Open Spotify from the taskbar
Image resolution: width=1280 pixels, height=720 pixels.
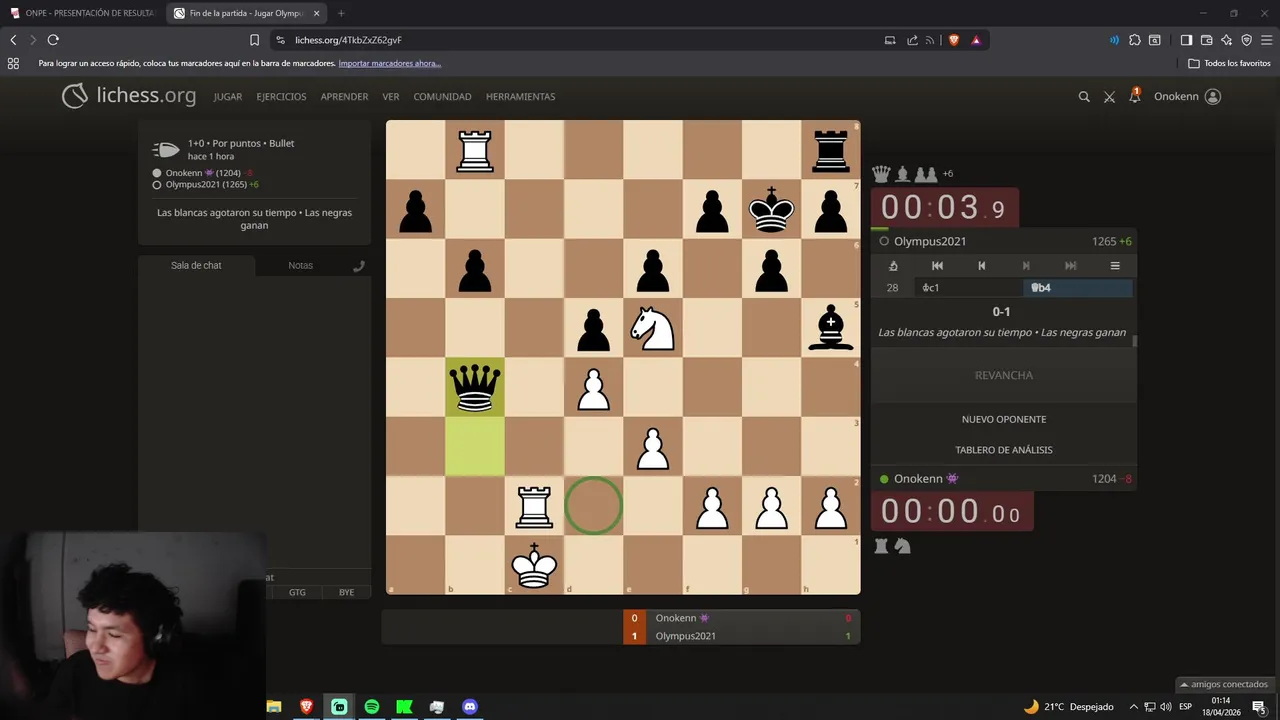pos(372,707)
